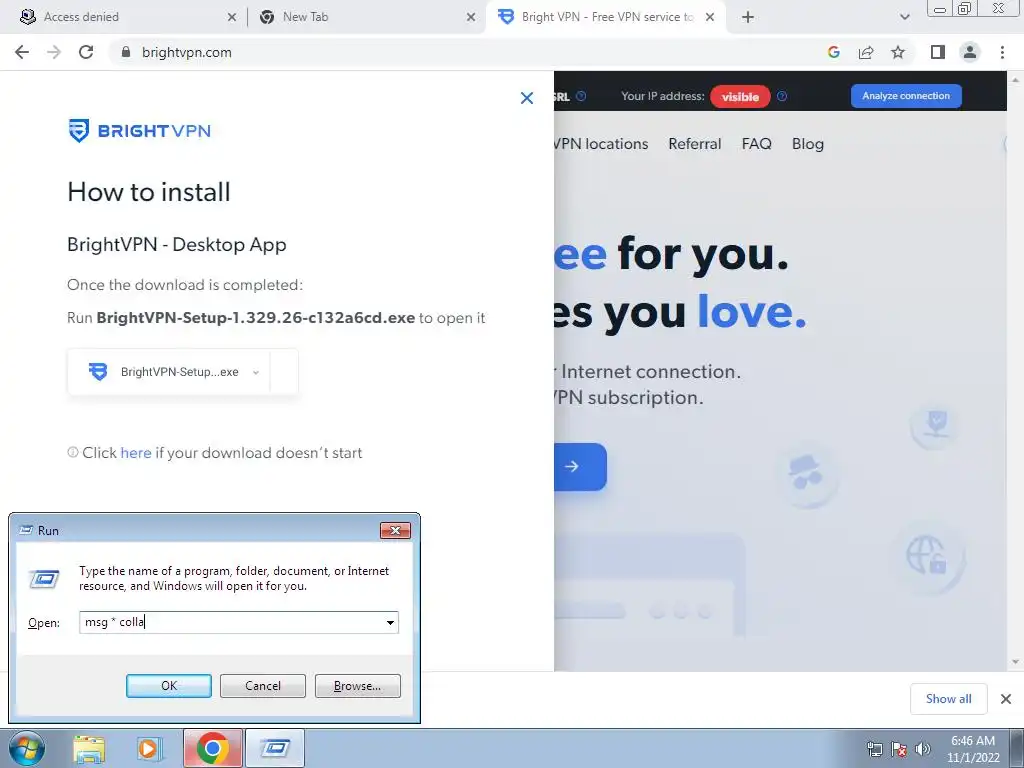The image size is (1024, 768).
Task: Open the Chrome profile avatar
Action: click(970, 52)
